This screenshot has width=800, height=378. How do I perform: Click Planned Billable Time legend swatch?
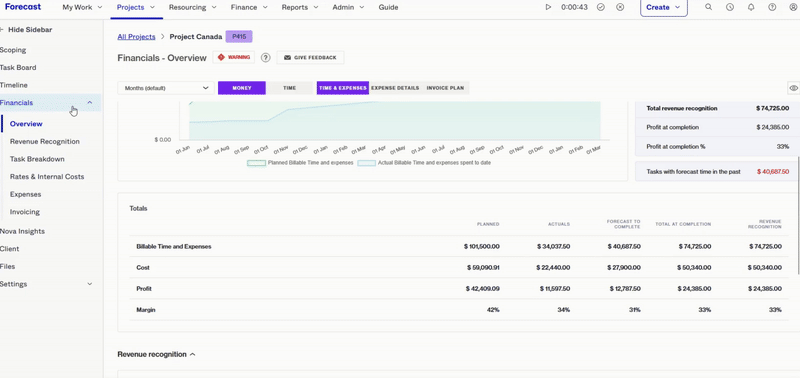point(256,163)
